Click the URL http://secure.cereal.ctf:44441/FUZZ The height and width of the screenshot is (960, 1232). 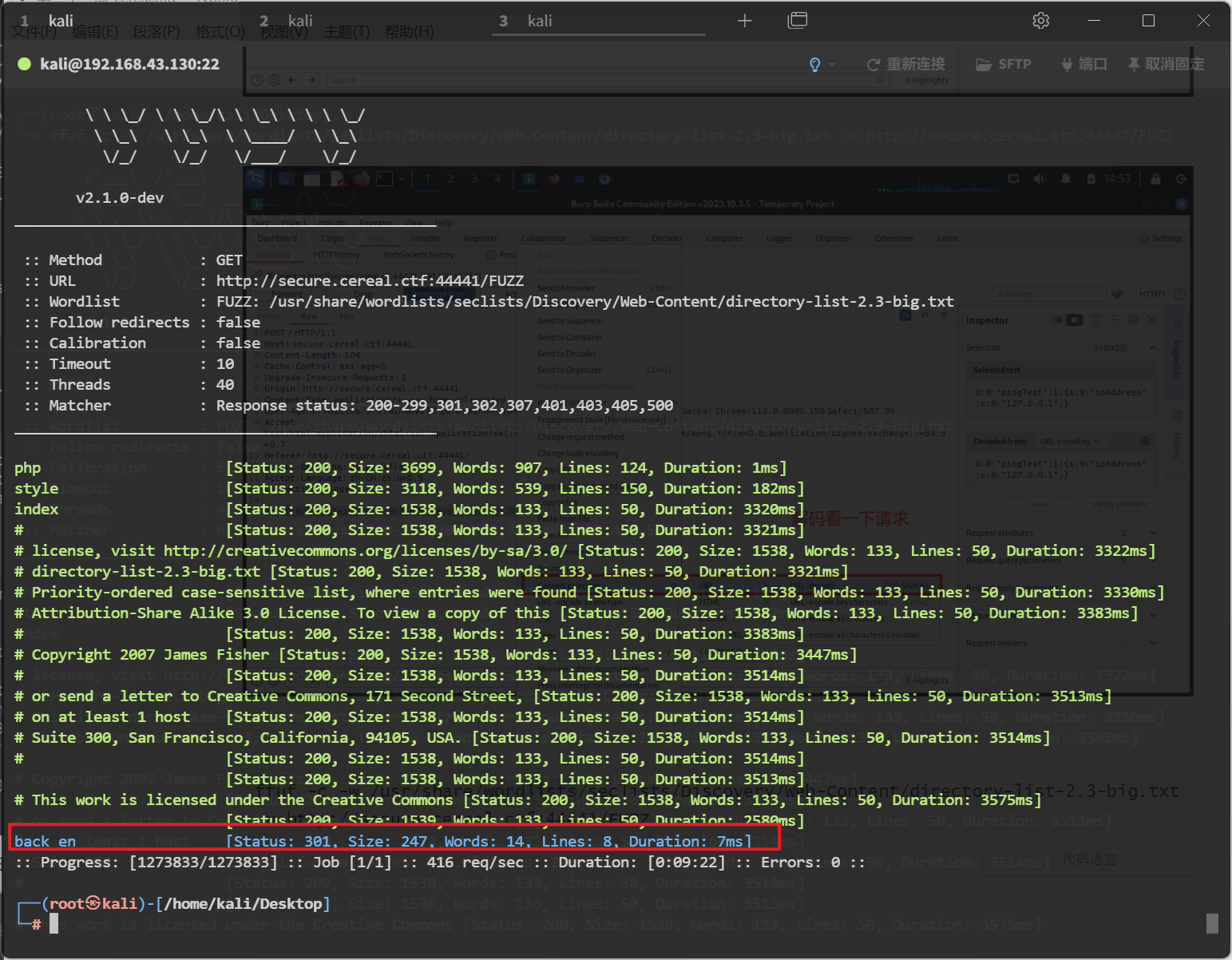[370, 280]
